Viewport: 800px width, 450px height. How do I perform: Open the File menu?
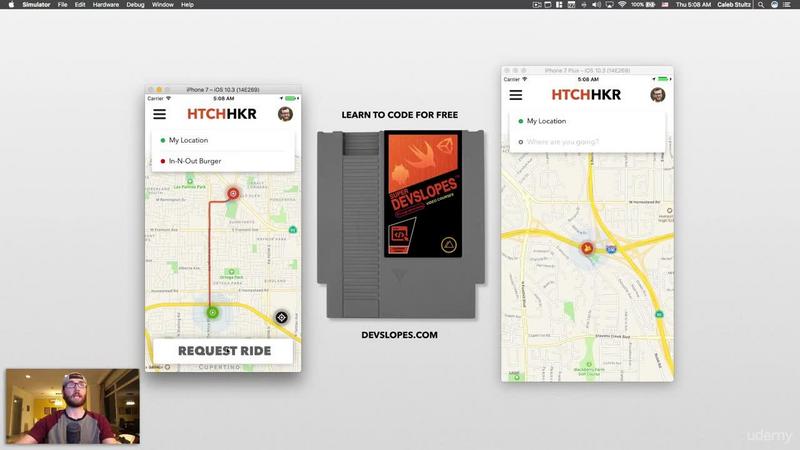click(x=62, y=5)
